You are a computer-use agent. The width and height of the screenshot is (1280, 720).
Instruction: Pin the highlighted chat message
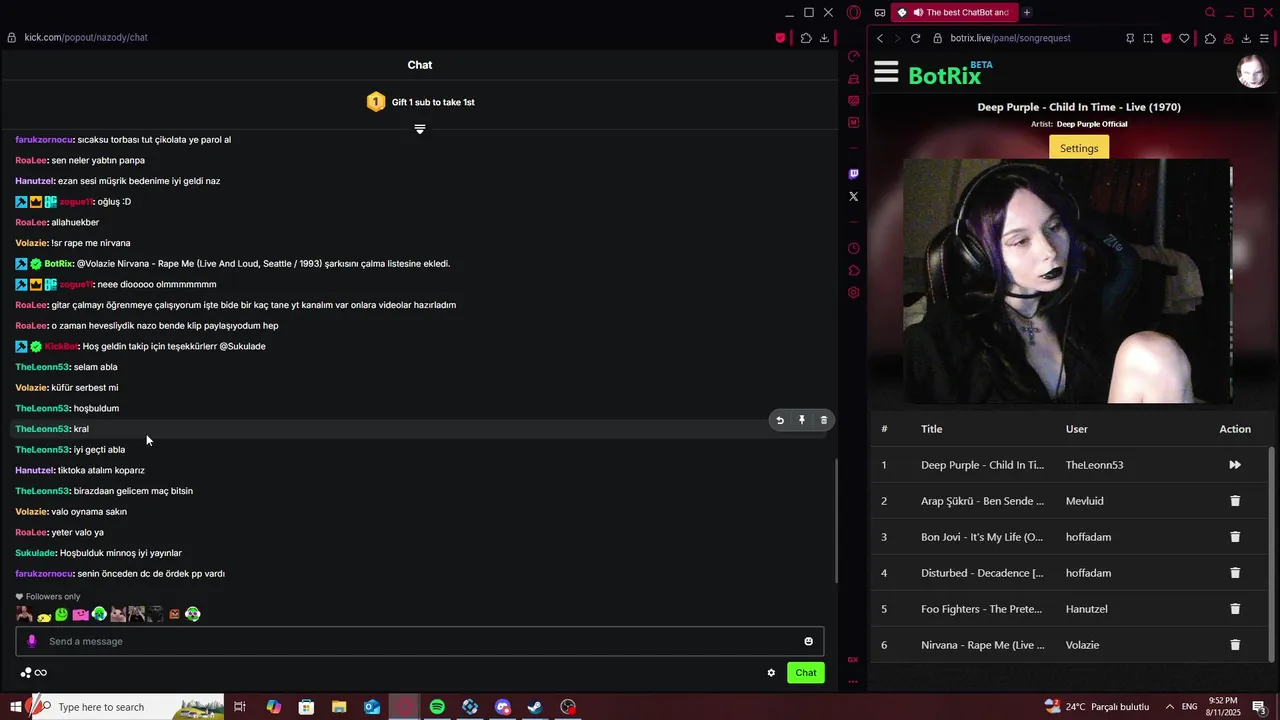(802, 420)
